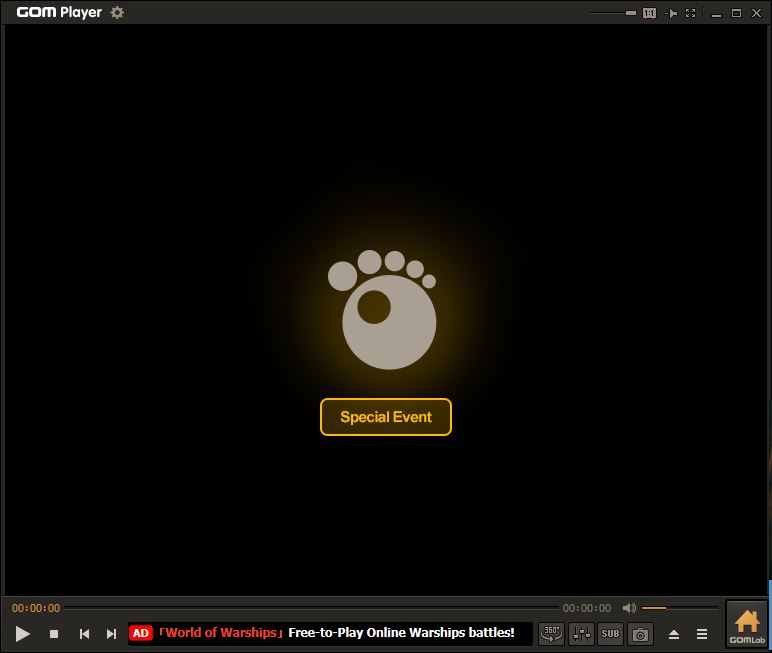
Task: Show the playlist via hamburger icon
Action: tap(702, 634)
